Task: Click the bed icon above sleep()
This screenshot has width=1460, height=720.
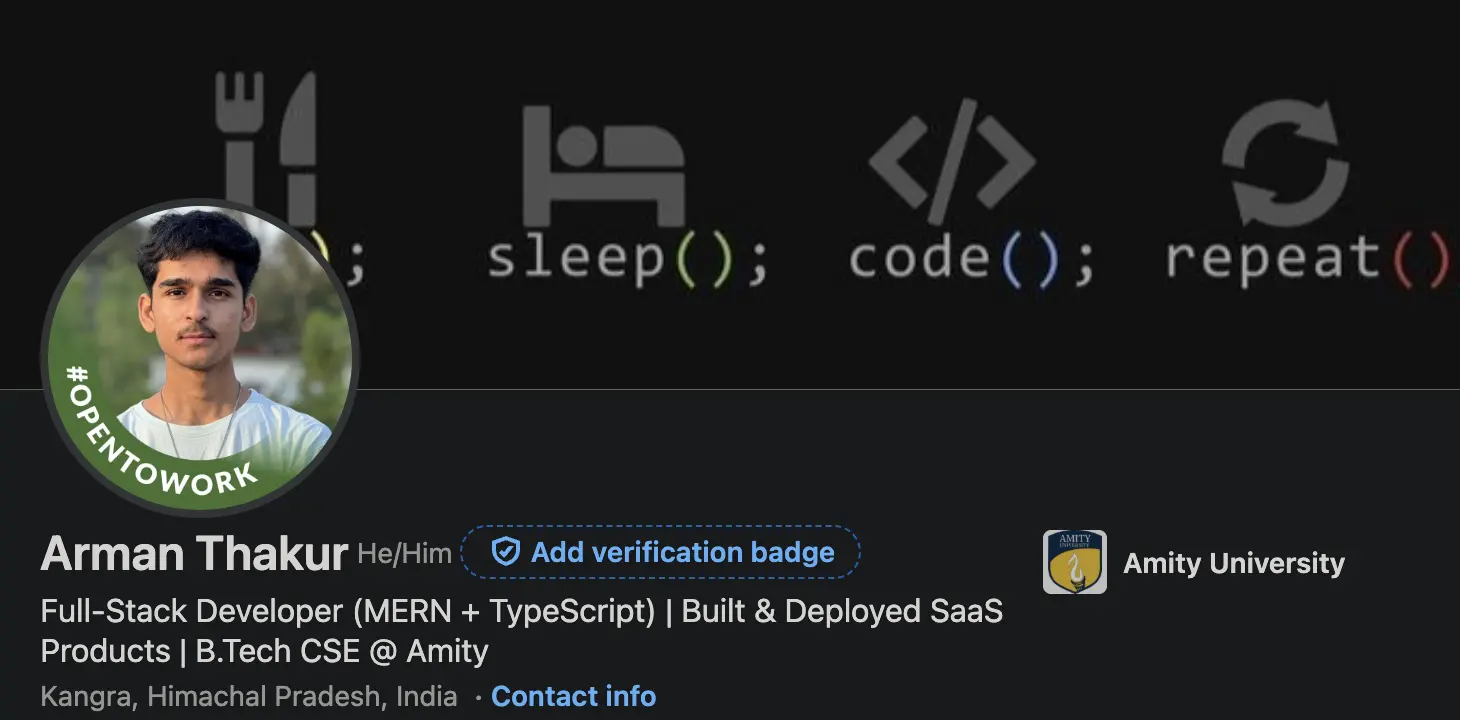Action: pos(603,165)
